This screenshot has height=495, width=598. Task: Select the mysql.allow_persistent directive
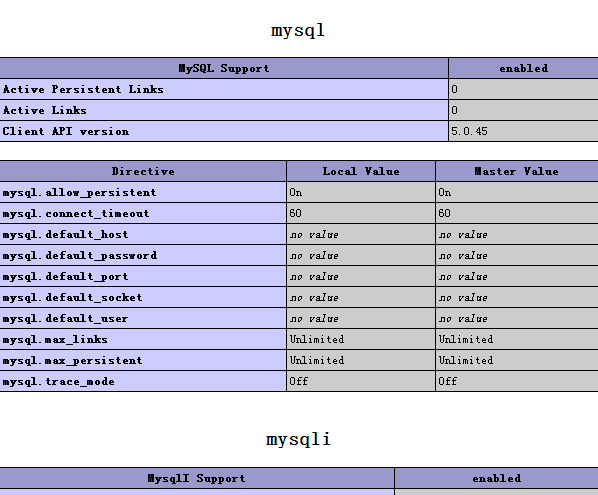click(79, 193)
